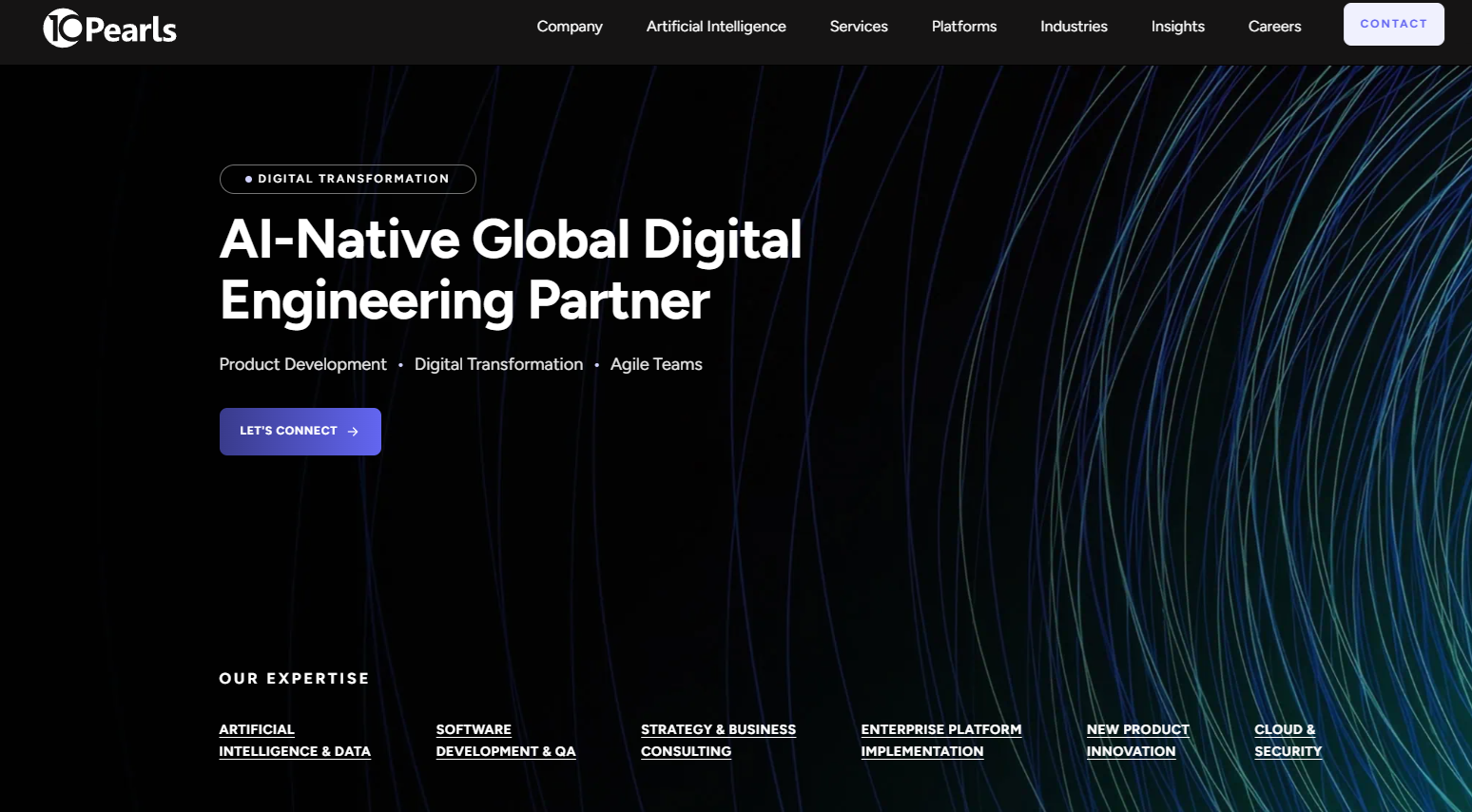The height and width of the screenshot is (812, 1472).
Task: Open the Artificial Intelligence menu
Action: pyautogui.click(x=716, y=27)
